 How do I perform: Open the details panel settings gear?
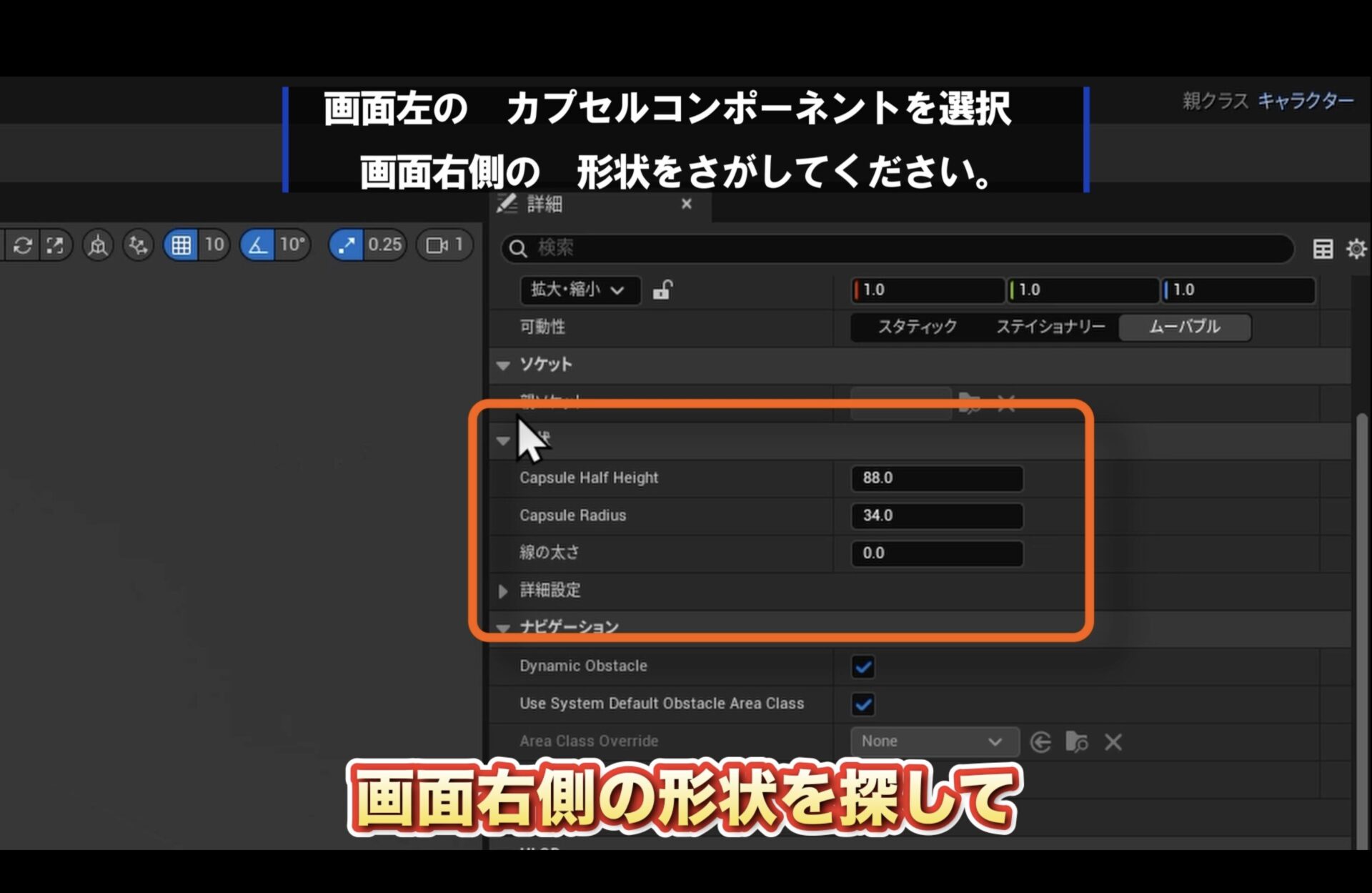coord(1356,249)
